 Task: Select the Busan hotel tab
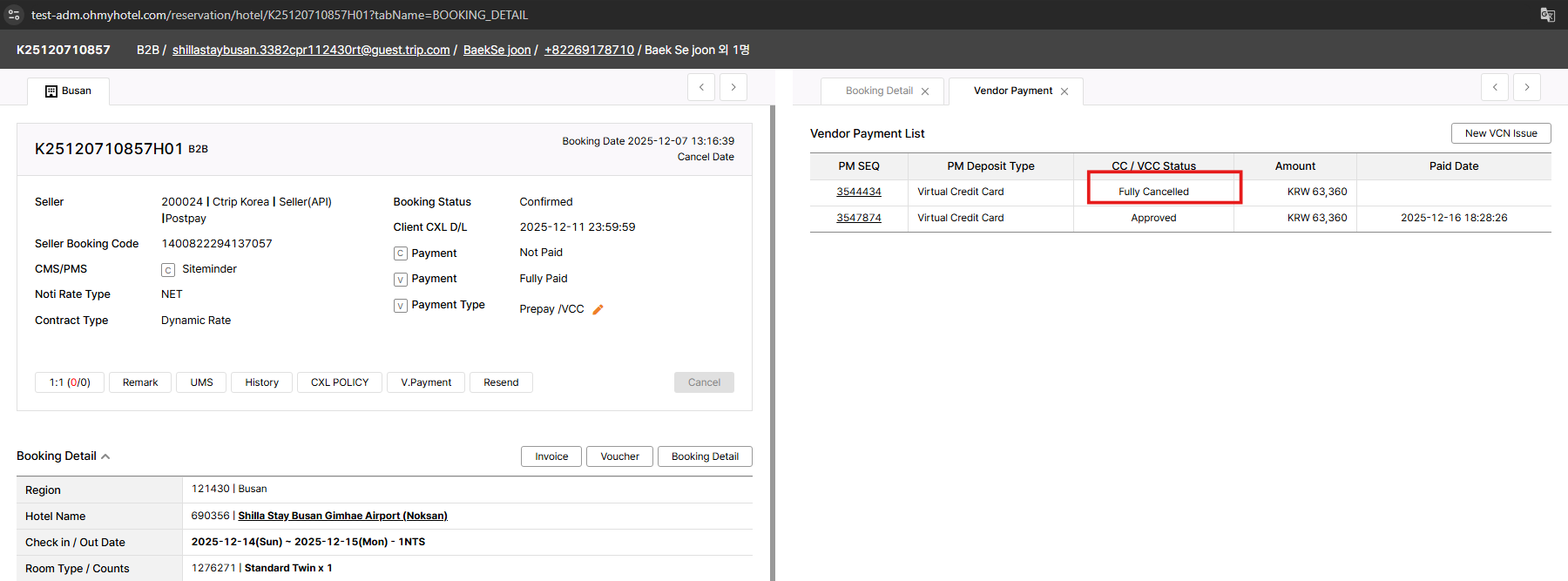[x=76, y=91]
